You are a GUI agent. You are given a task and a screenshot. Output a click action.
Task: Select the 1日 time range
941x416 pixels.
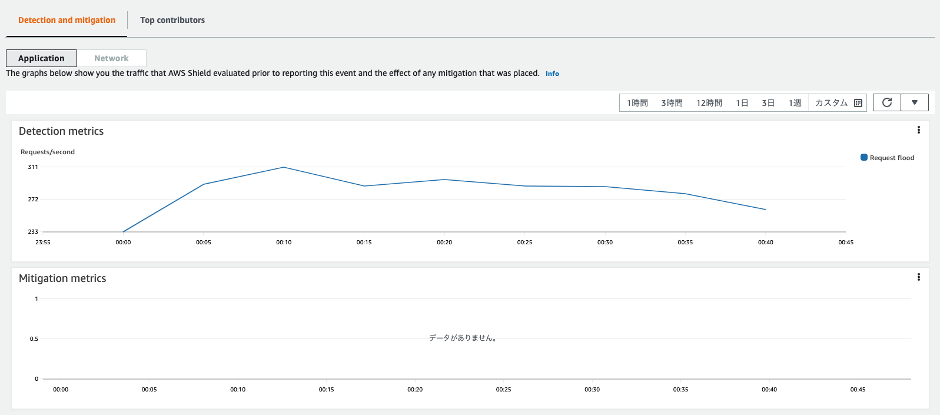(743, 103)
